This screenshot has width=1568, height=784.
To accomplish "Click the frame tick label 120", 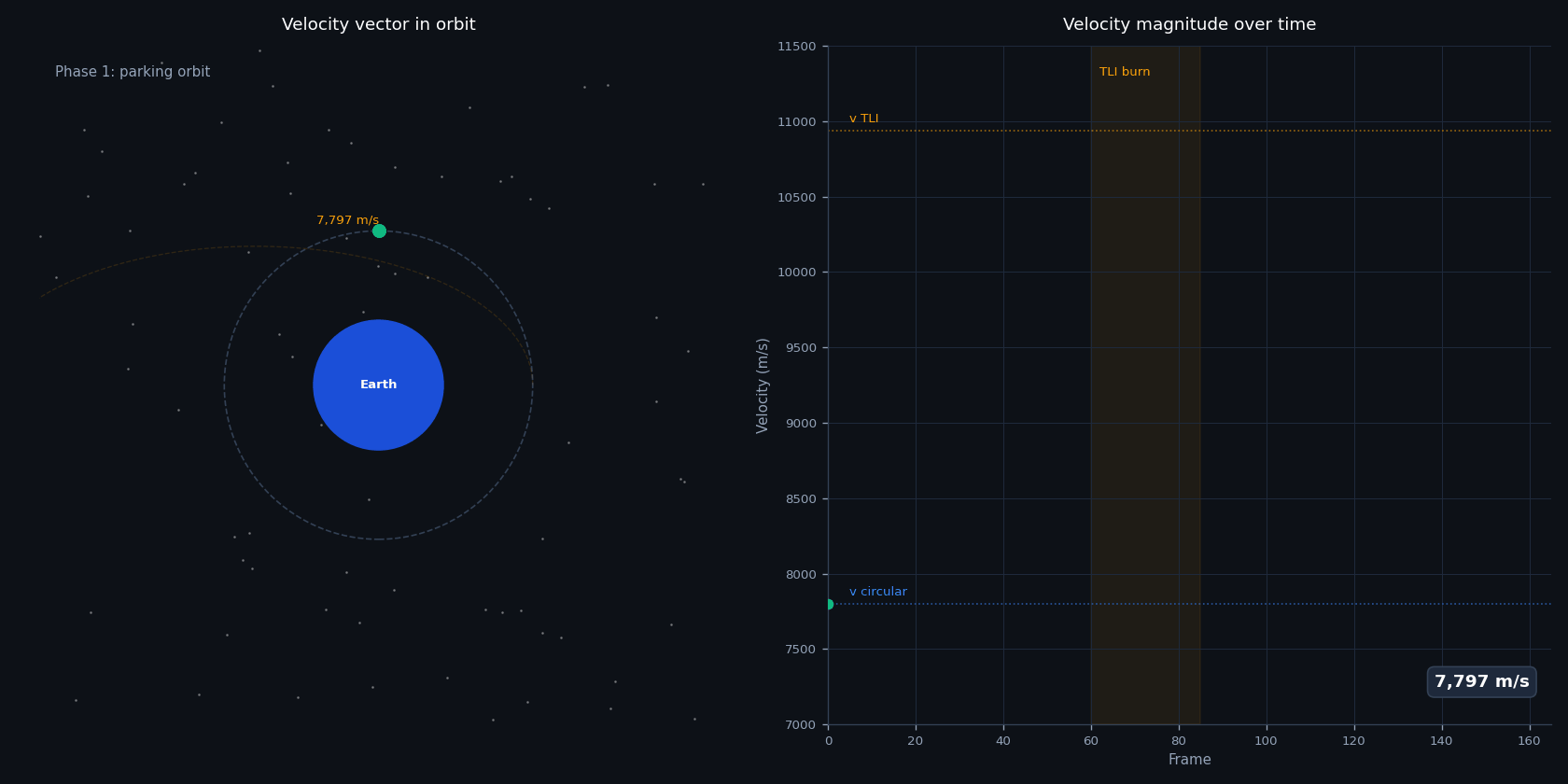I will 1354,741.
